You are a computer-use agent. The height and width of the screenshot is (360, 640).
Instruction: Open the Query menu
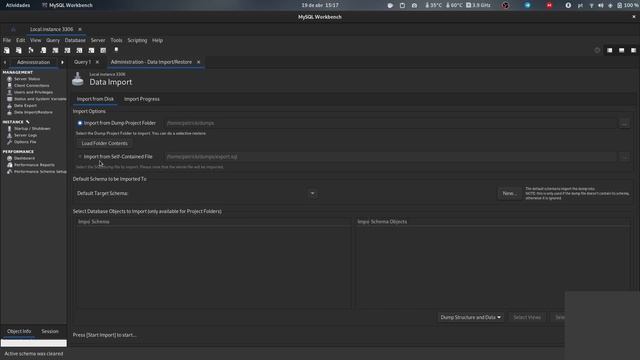point(53,40)
